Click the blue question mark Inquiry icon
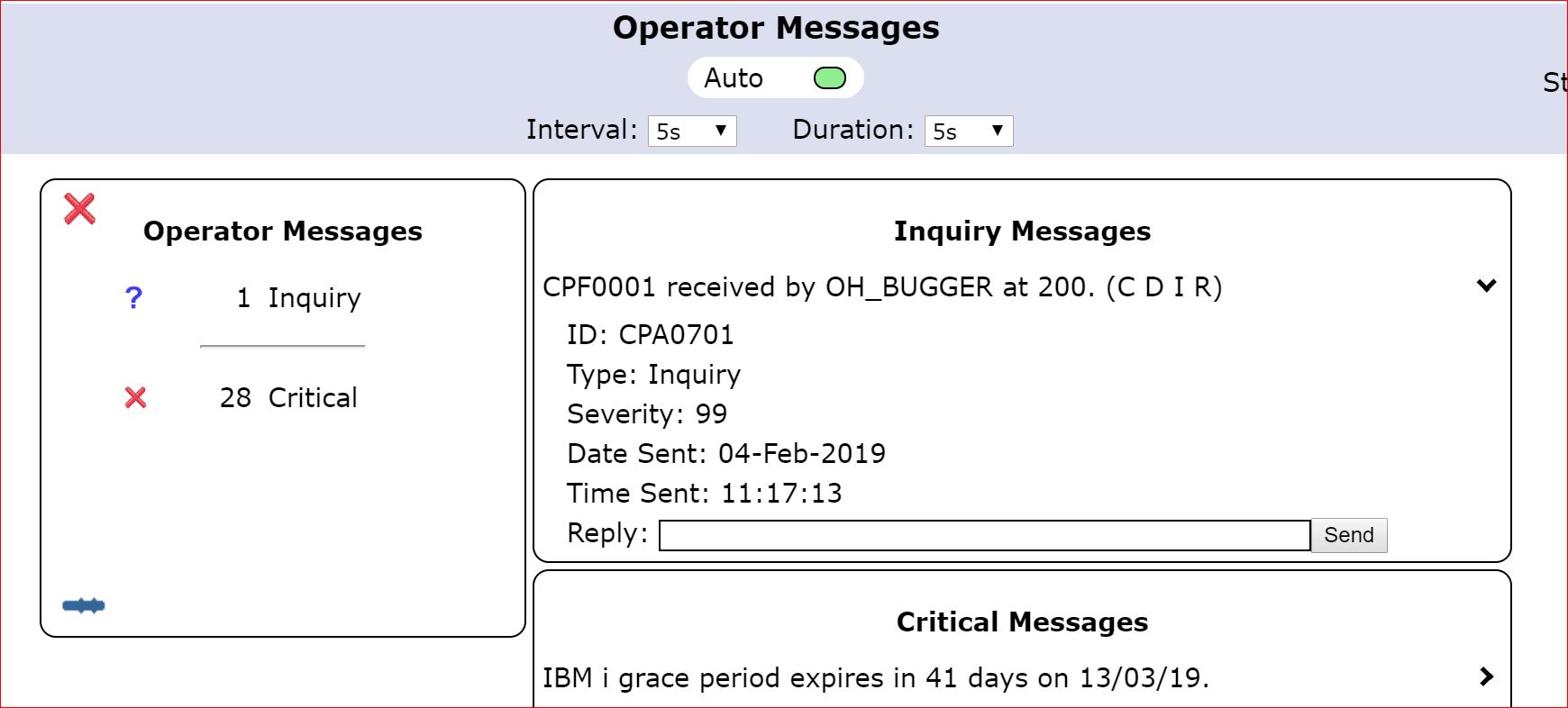The image size is (1568, 708). tap(133, 298)
